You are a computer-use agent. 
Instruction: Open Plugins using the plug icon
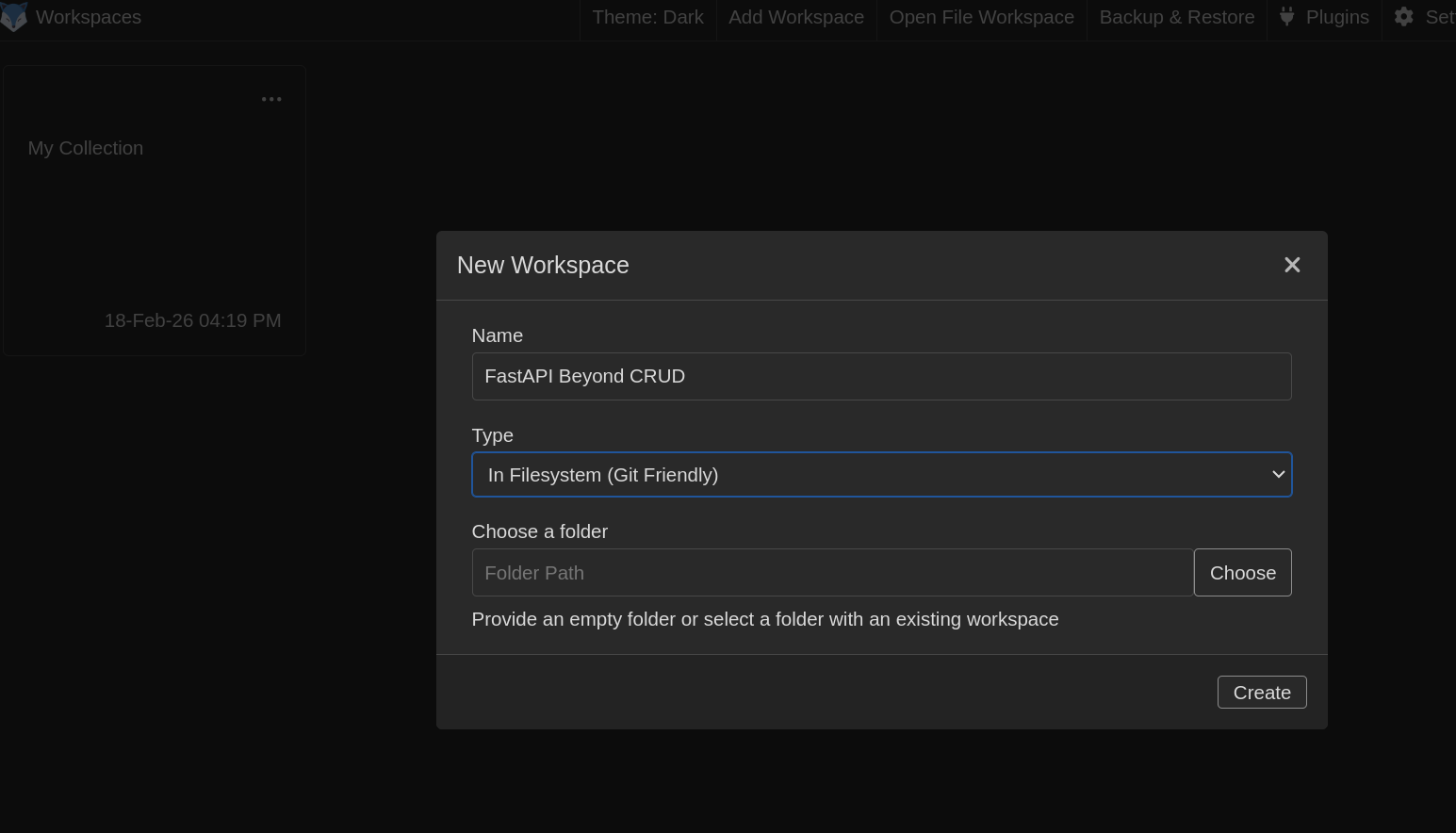1287,16
